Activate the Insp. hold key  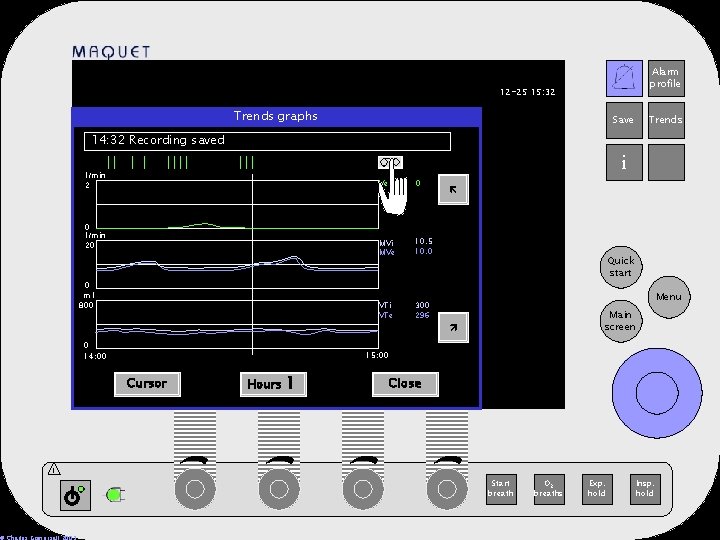[645, 489]
